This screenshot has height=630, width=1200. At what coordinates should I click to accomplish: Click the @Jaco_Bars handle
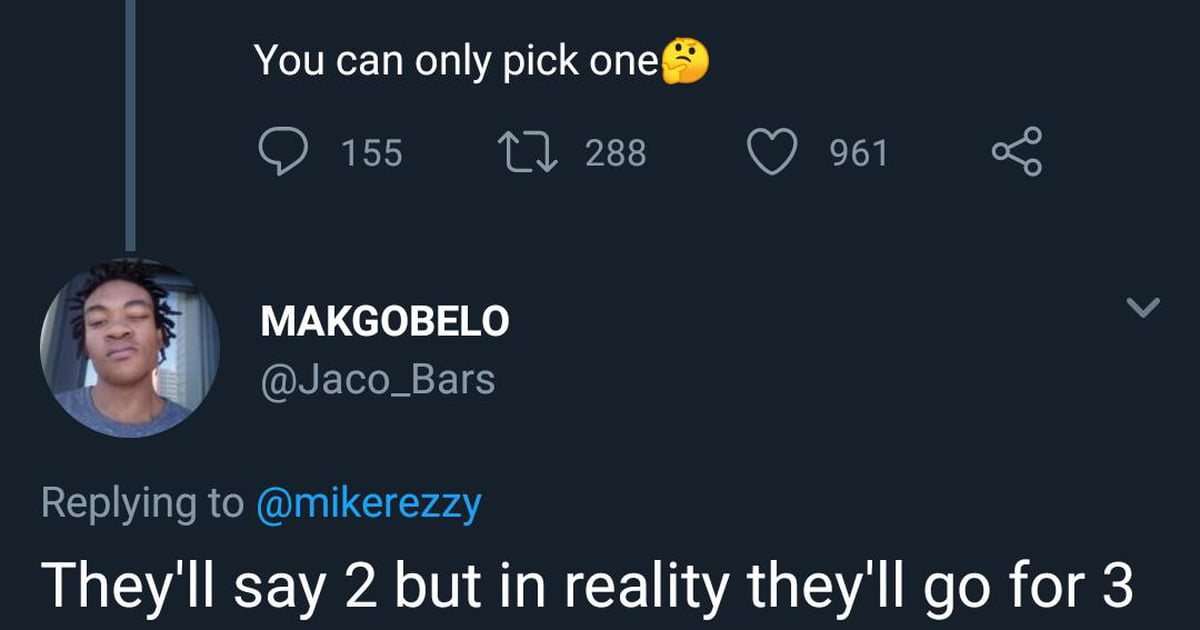click(377, 380)
